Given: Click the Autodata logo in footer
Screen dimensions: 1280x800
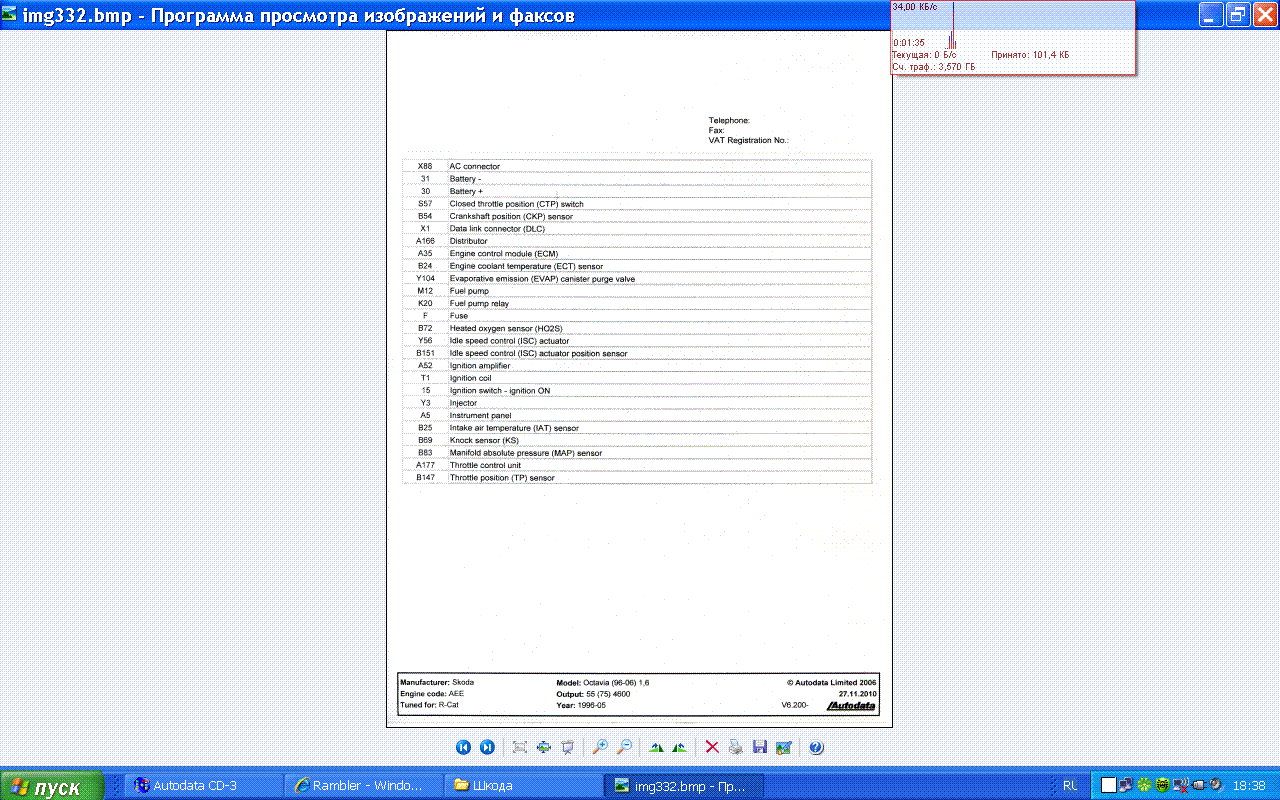Looking at the screenshot, I should tap(851, 705).
